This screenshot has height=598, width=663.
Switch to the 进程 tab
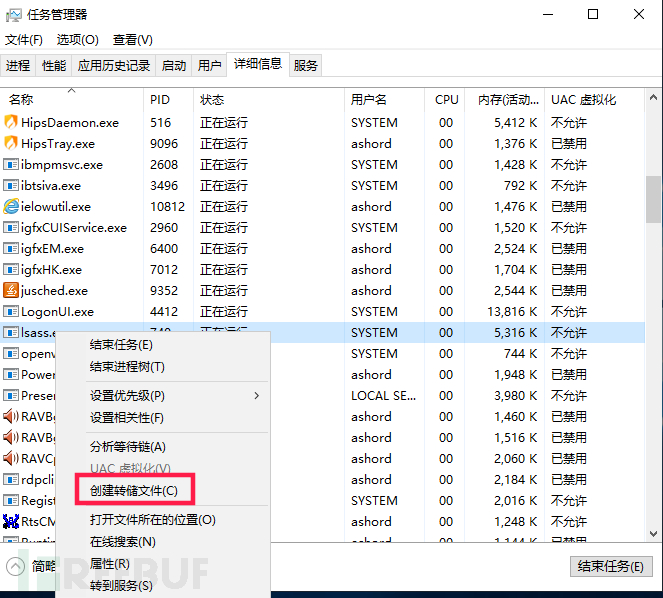18,66
